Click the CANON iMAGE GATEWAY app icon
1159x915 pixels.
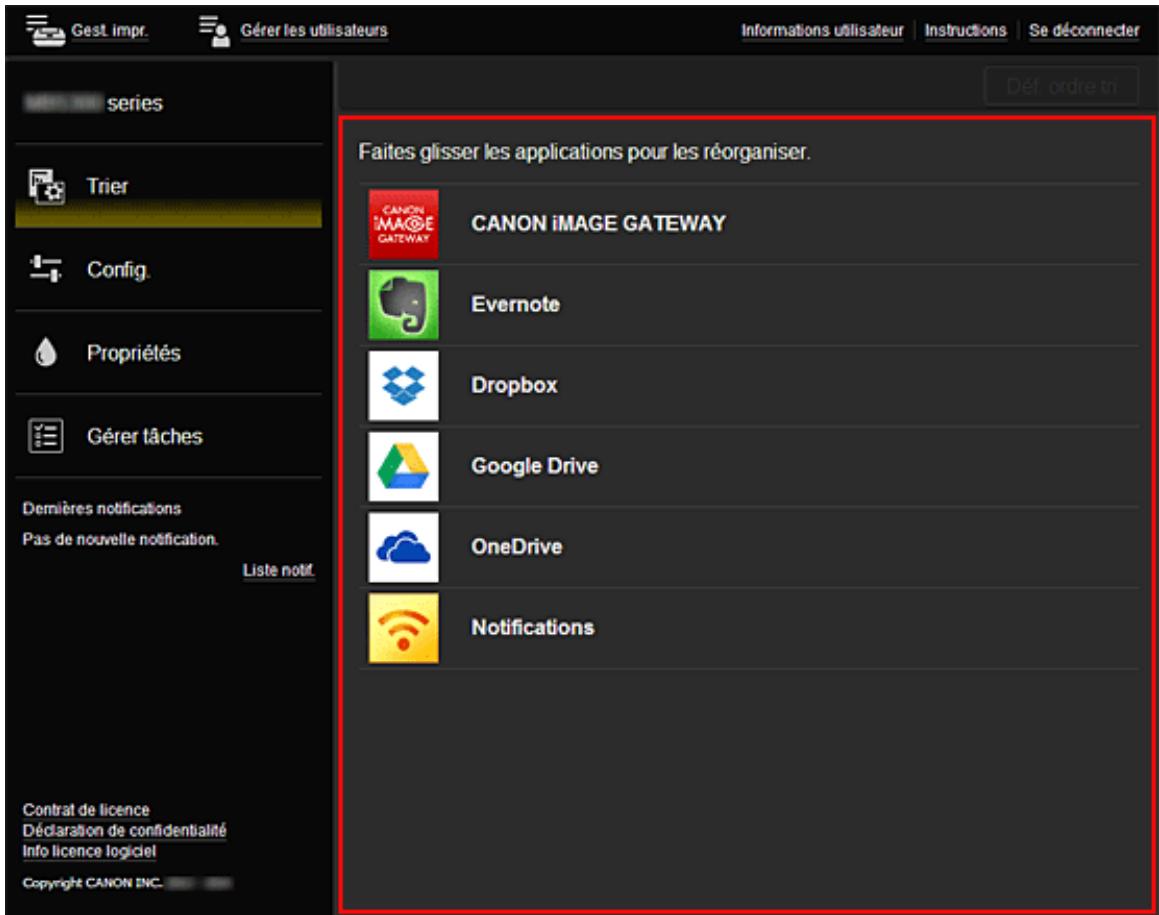(x=403, y=224)
